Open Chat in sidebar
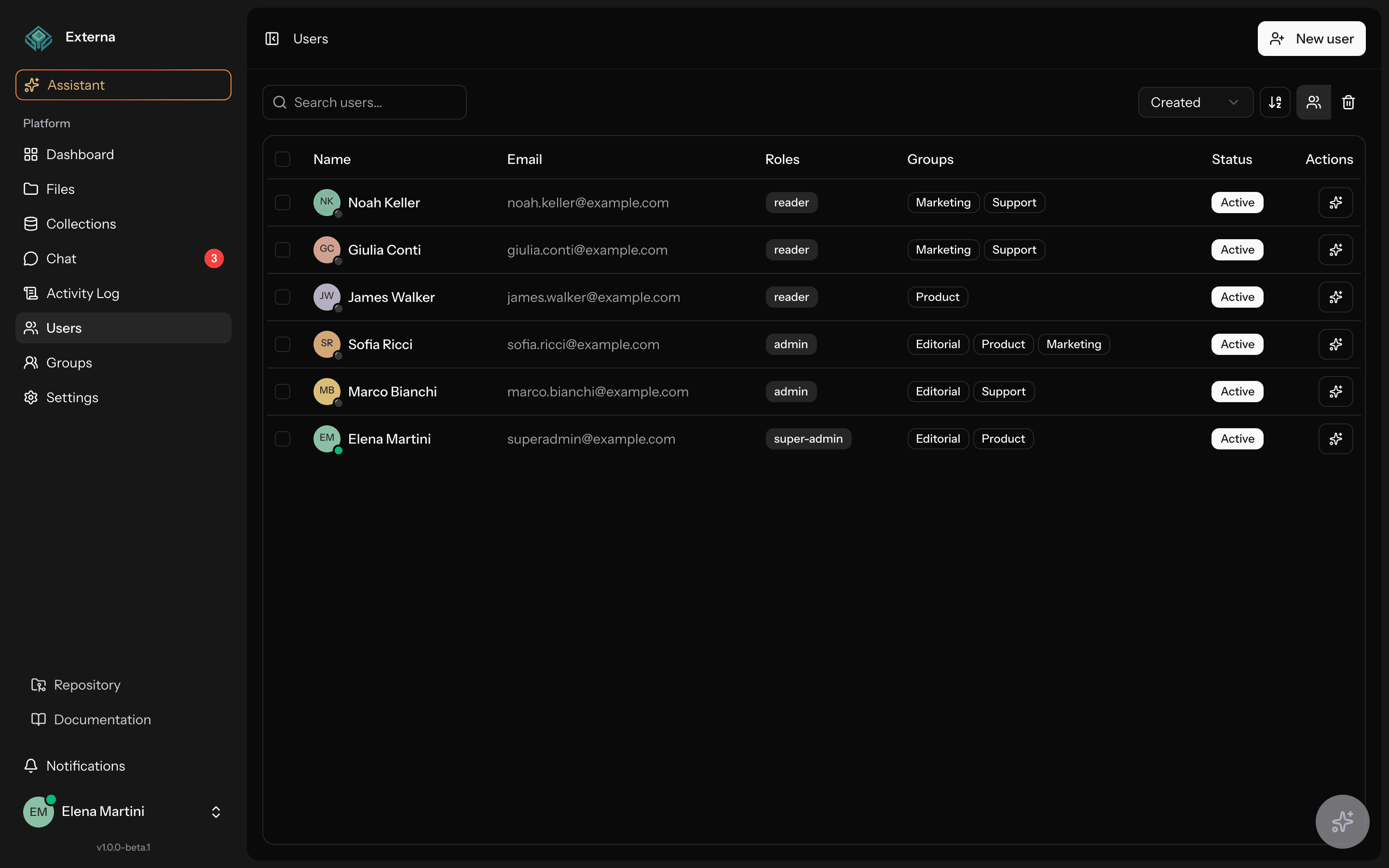Viewport: 1389px width, 868px height. [x=123, y=258]
